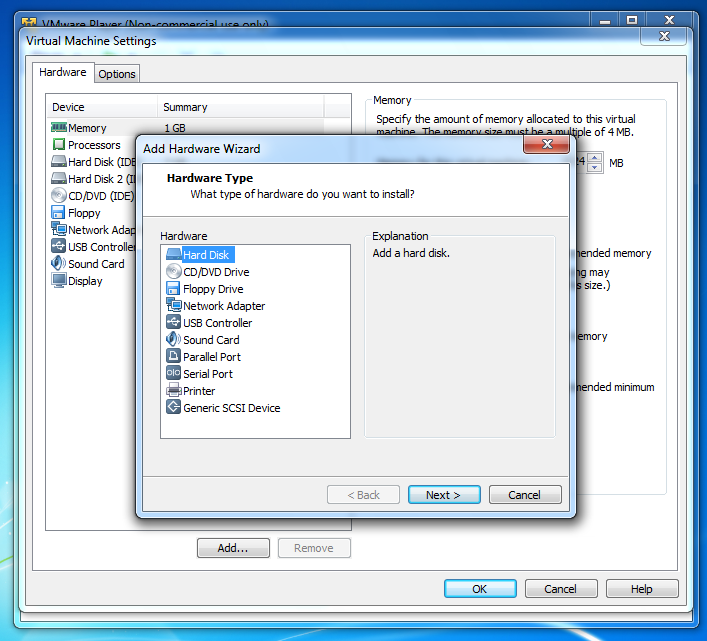
Task: Click Sound Card icon in Settings device list
Action: pyautogui.click(x=59, y=263)
